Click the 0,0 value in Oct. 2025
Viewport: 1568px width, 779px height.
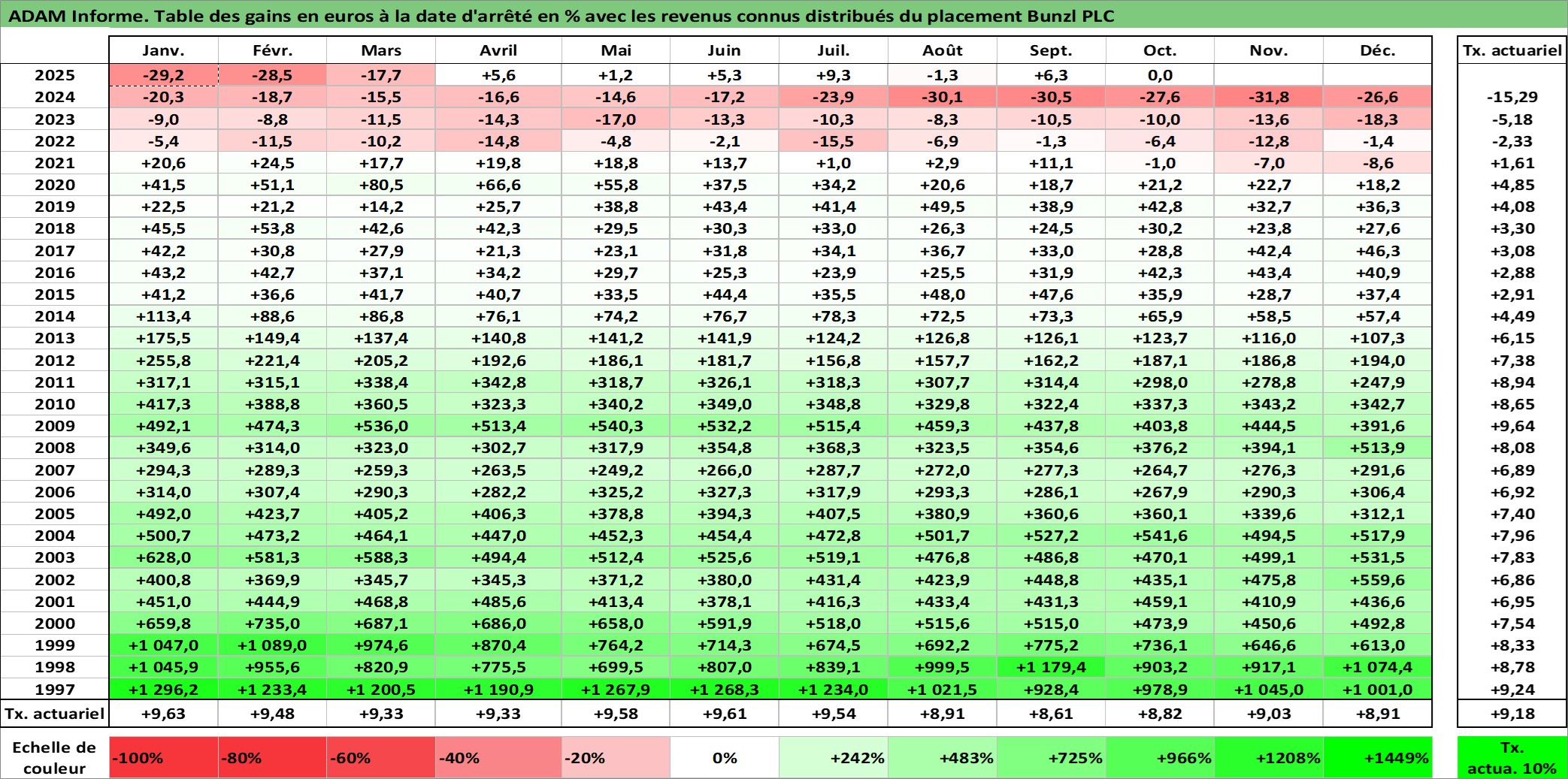pos(1160,75)
